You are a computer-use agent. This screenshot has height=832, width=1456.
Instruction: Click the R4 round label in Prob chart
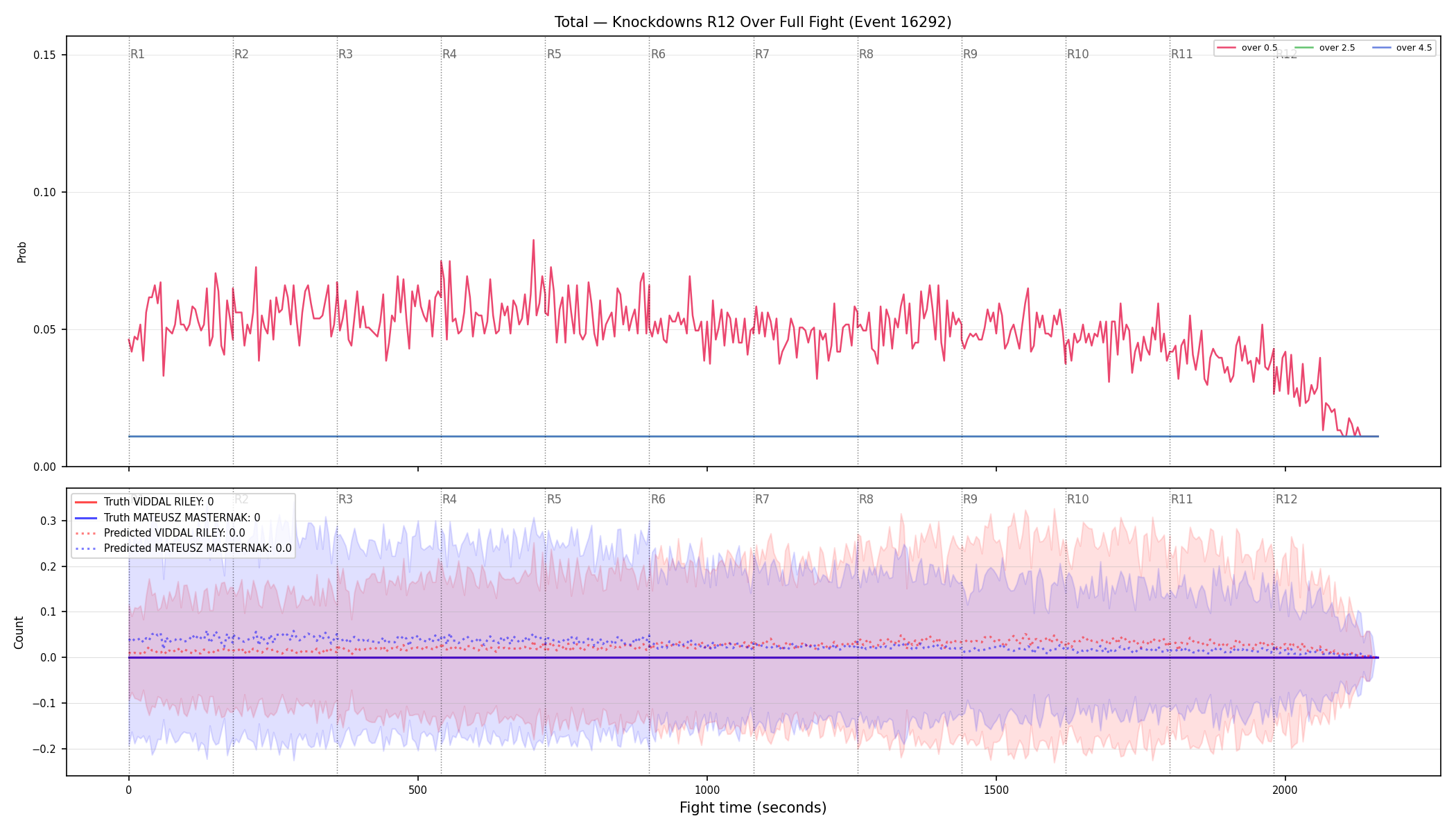pos(449,54)
